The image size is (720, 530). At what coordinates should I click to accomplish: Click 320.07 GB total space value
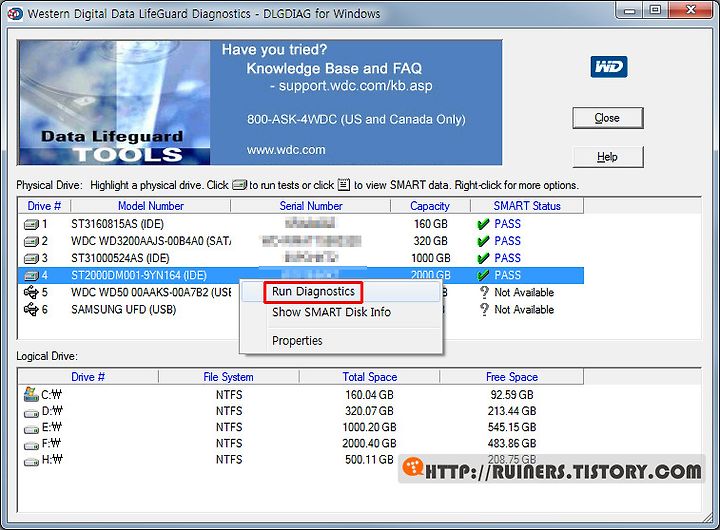coord(369,411)
